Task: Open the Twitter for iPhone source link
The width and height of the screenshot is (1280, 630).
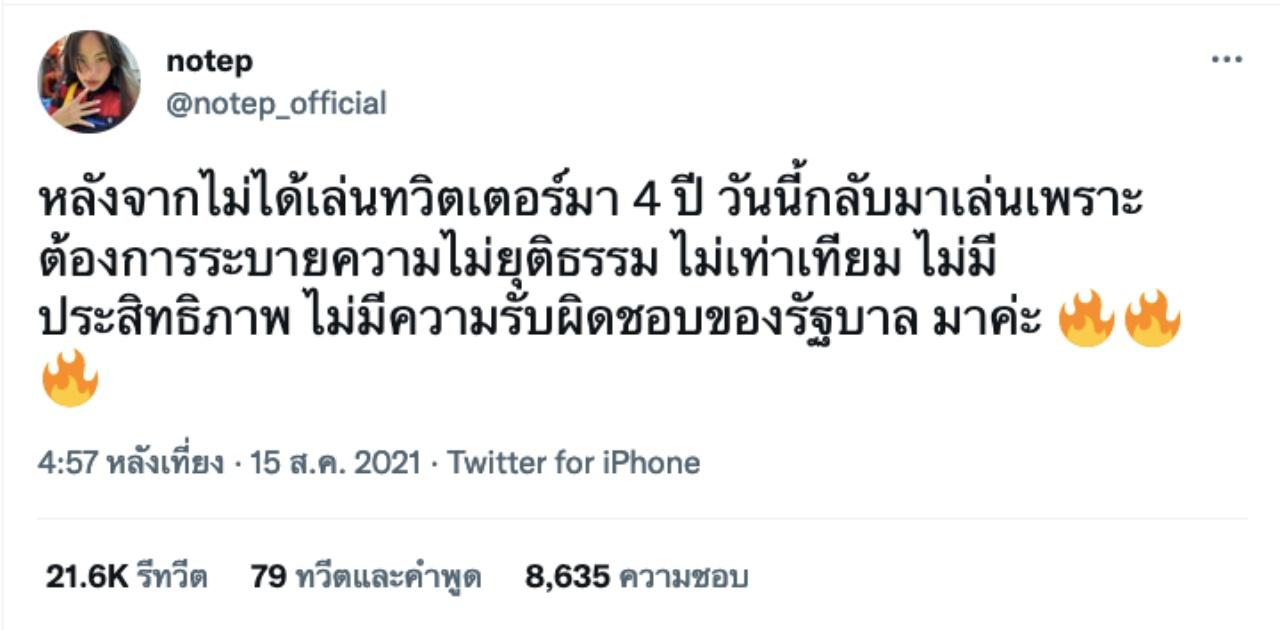Action: point(573,463)
